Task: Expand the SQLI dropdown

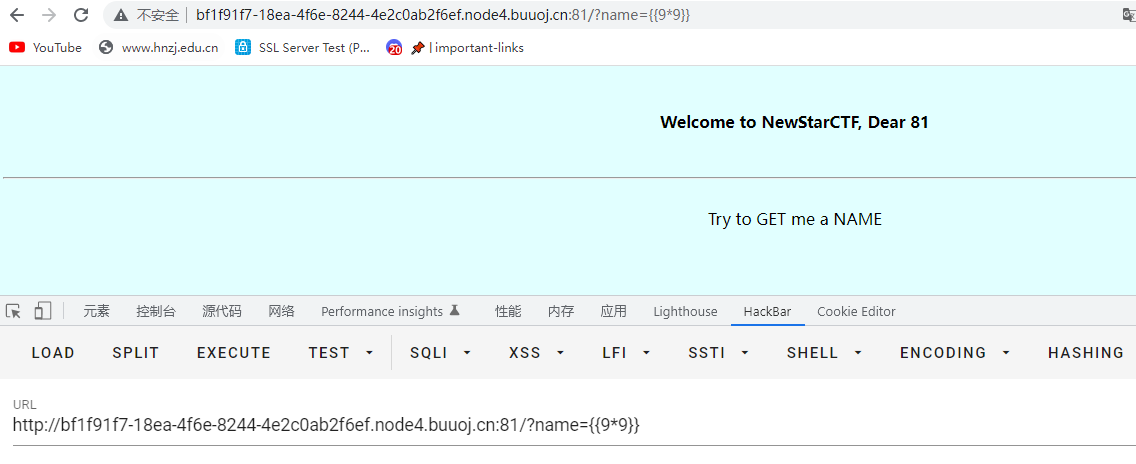Action: (440, 353)
